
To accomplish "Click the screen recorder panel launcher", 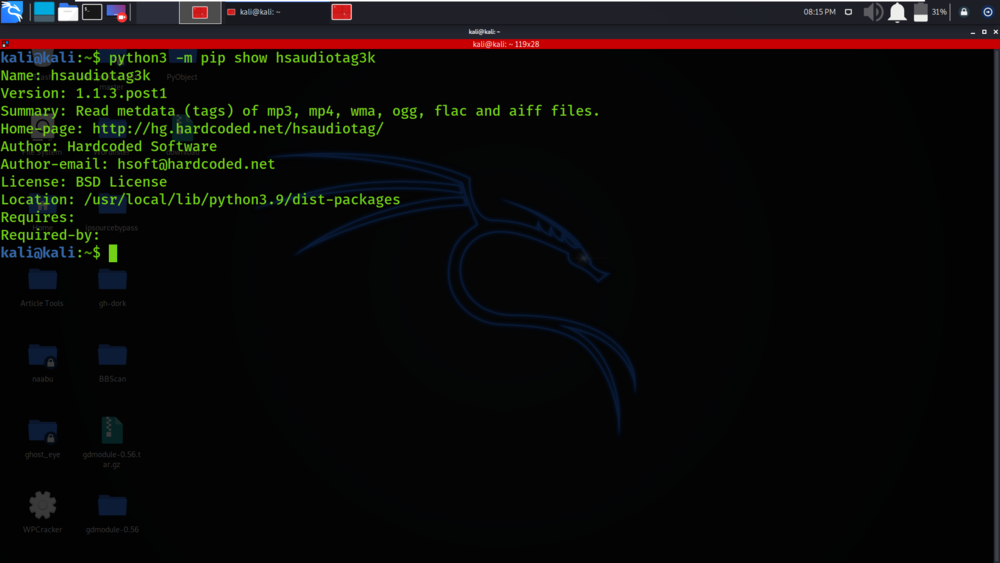I will (117, 12).
